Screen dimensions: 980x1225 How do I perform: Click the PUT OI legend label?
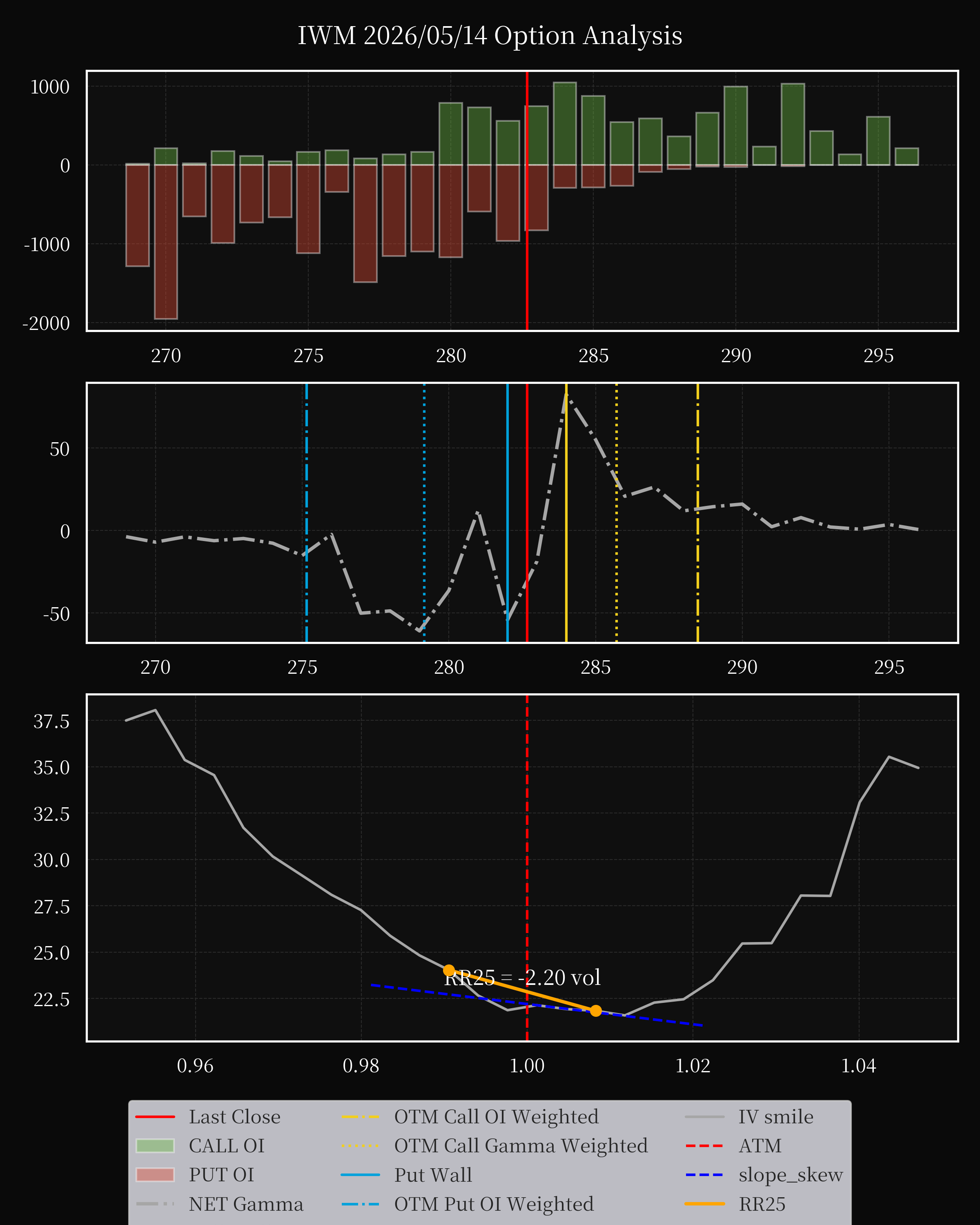(x=222, y=1175)
